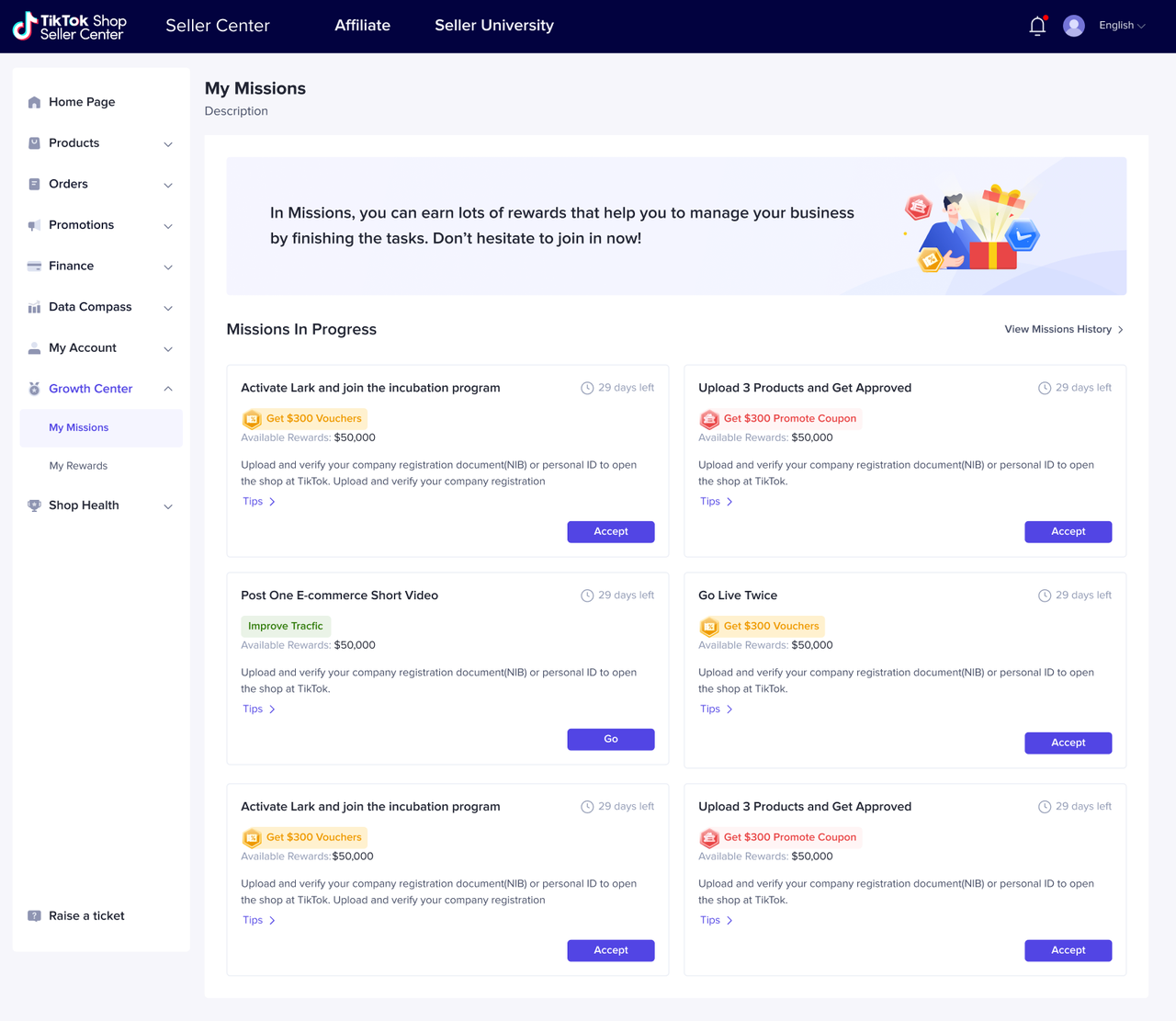Go to the Affiliate top navigation item

(x=362, y=26)
